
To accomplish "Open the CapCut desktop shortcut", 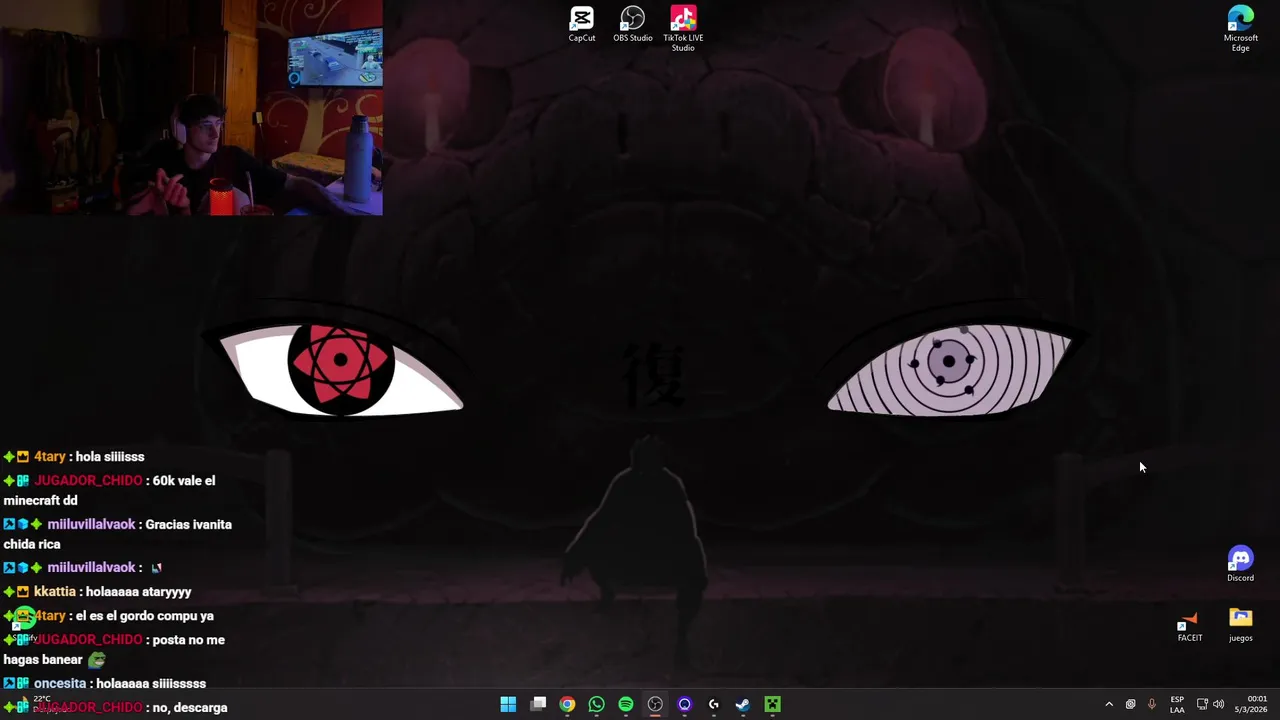I will click(x=582, y=24).
